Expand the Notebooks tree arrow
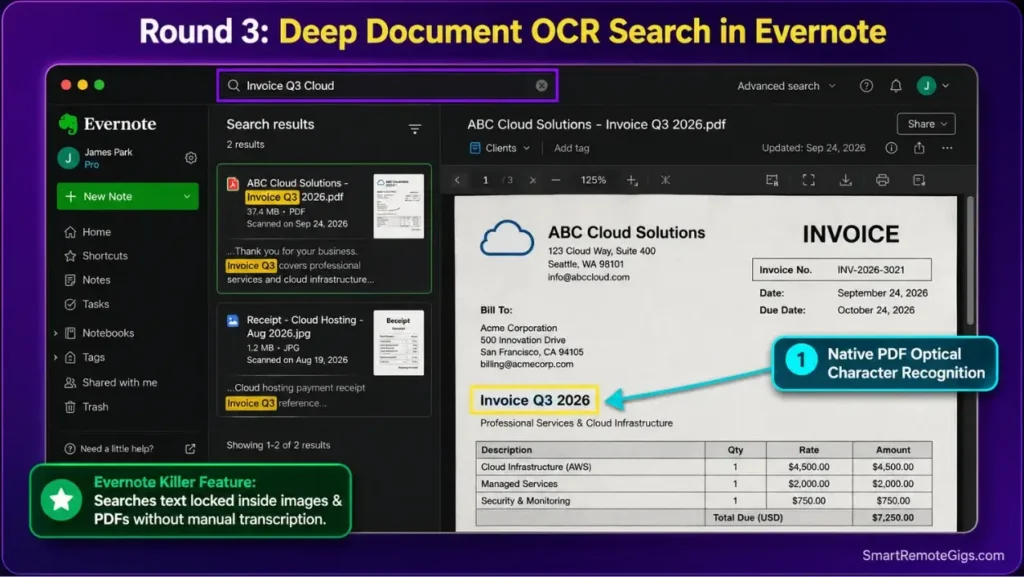Screen dimensions: 1024x577 pyautogui.click(x=56, y=333)
